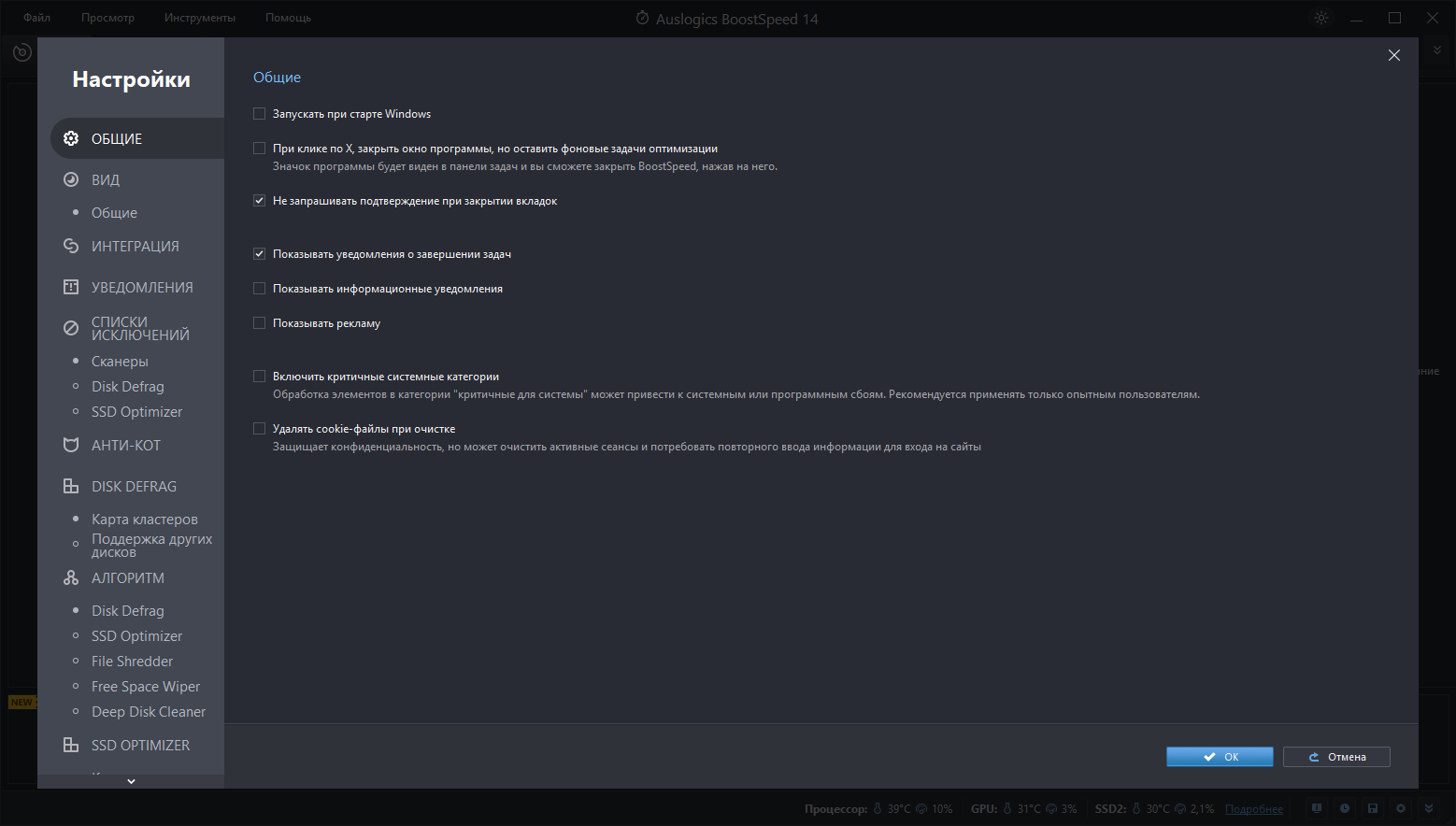The image size is (1456, 826).
Task: Uncheck 'Показывать уведомления о завершении задач'
Action: pos(260,254)
